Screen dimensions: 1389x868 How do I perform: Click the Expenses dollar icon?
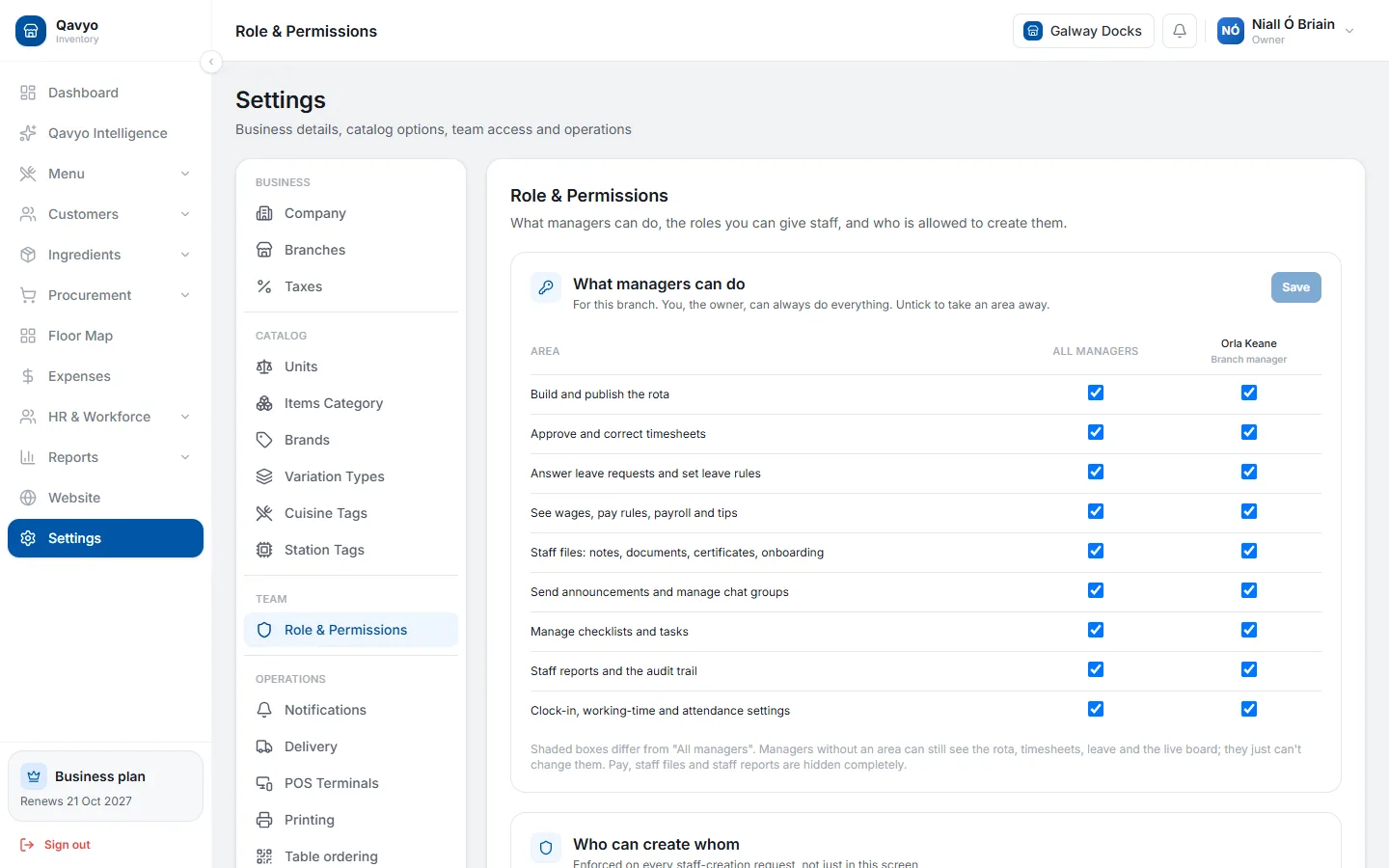(28, 376)
